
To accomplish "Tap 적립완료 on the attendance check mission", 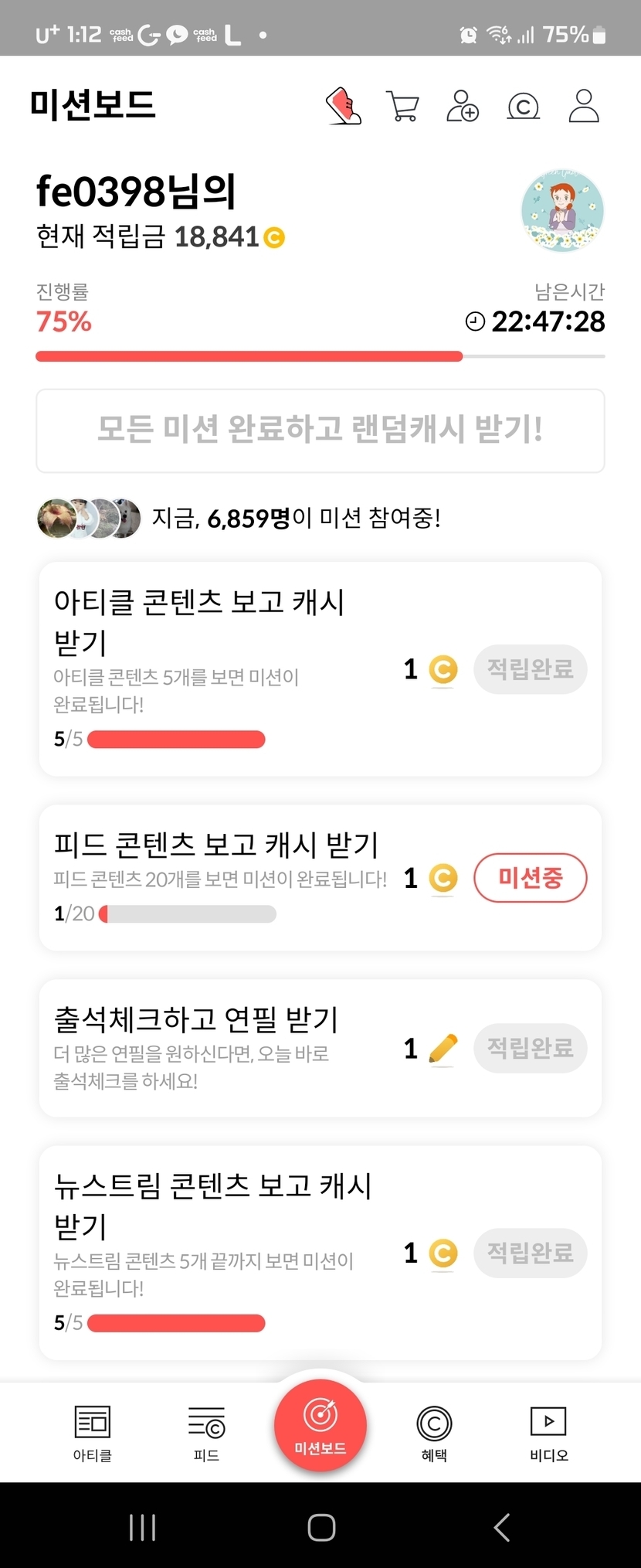I will (530, 1048).
